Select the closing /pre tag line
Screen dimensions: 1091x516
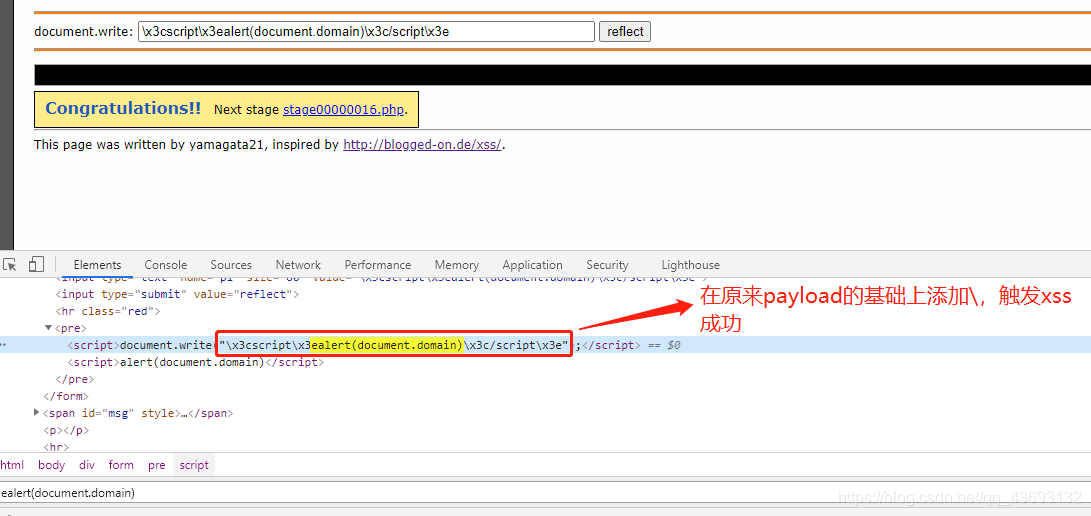tap(74, 379)
